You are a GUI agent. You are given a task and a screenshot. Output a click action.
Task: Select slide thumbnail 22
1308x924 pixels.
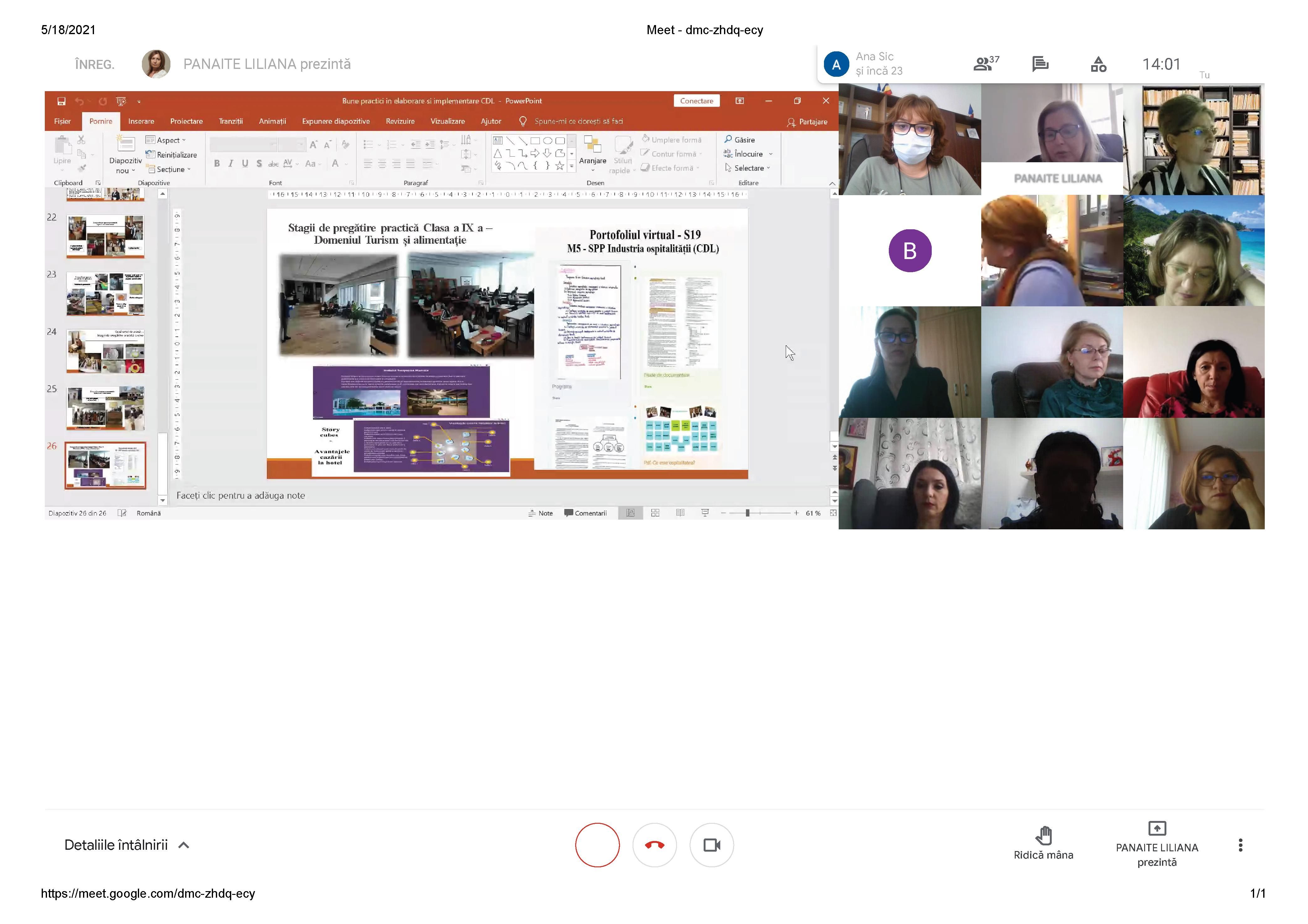105,236
